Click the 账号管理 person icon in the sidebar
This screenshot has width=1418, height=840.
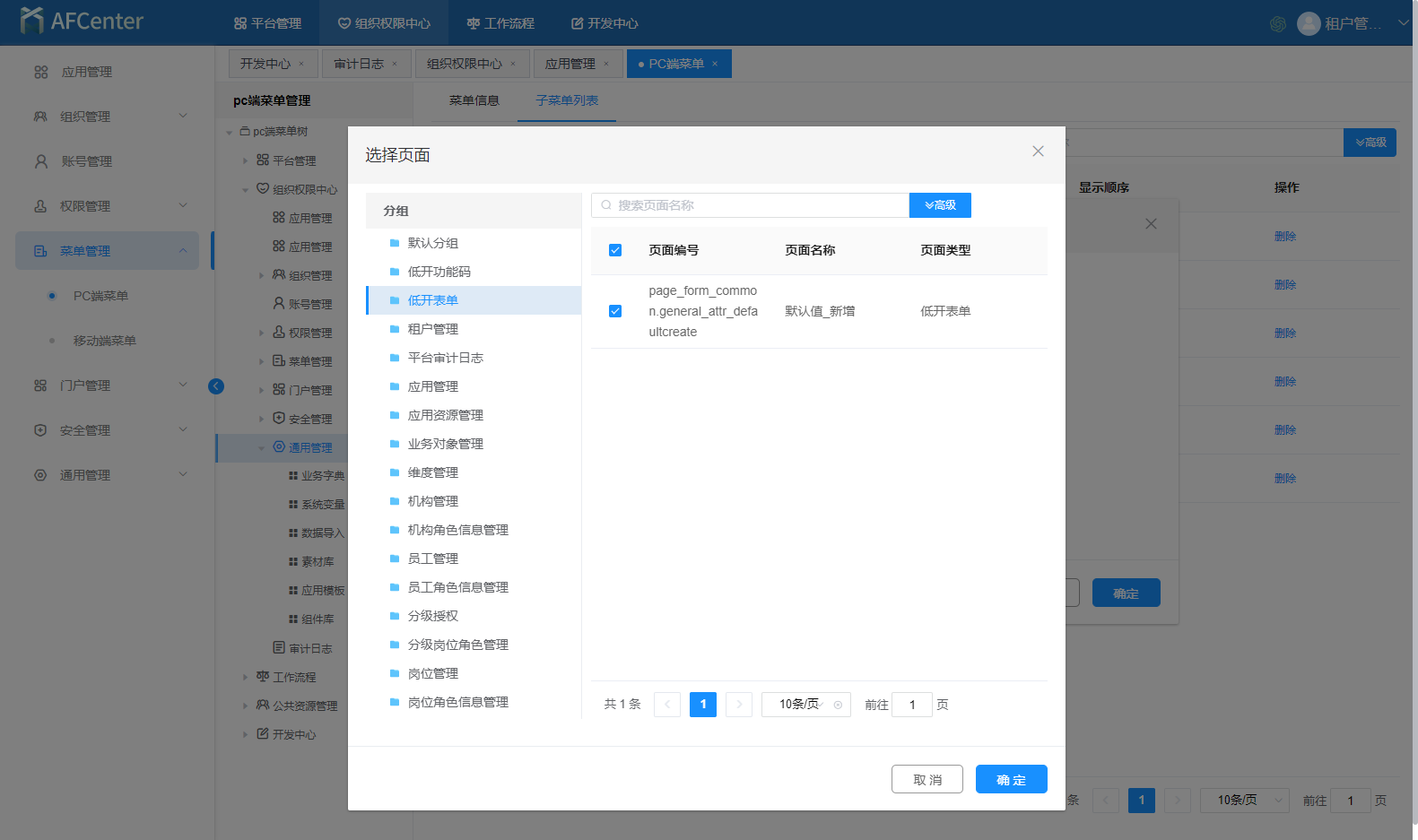click(x=41, y=161)
